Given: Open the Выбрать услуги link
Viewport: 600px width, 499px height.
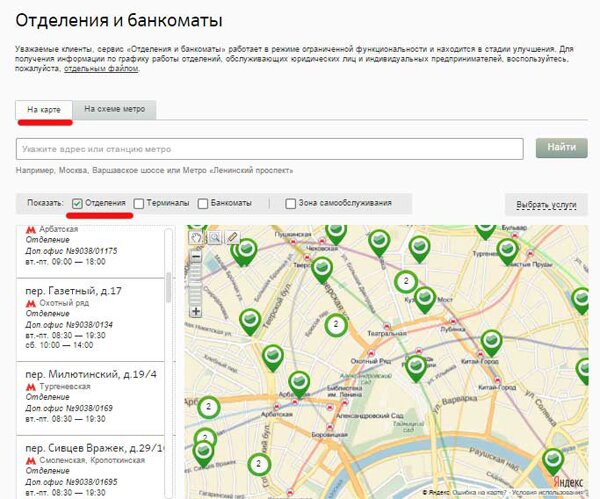Looking at the screenshot, I should pyautogui.click(x=546, y=204).
